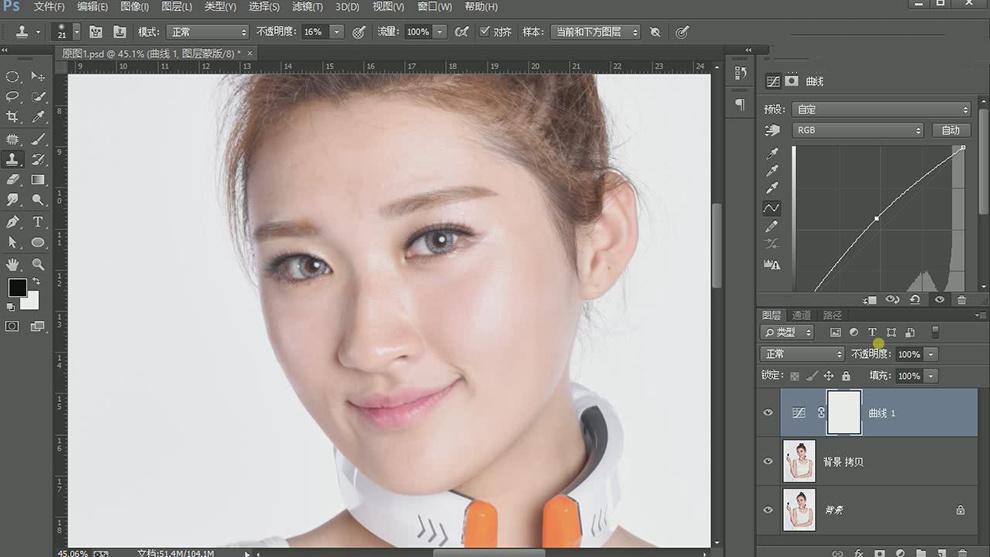This screenshot has width=990, height=557.
Task: Click the foreground color swatch
Action: click(17, 288)
